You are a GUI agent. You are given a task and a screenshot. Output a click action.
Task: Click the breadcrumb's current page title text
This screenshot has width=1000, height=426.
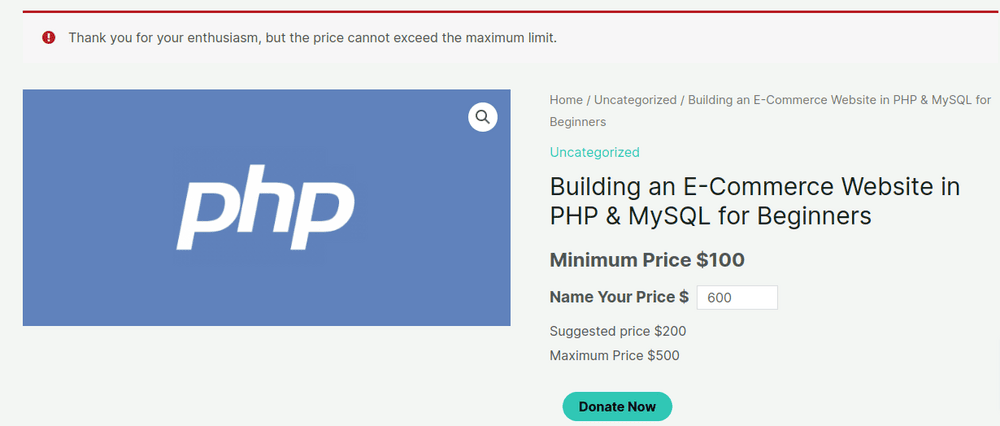tap(839, 100)
